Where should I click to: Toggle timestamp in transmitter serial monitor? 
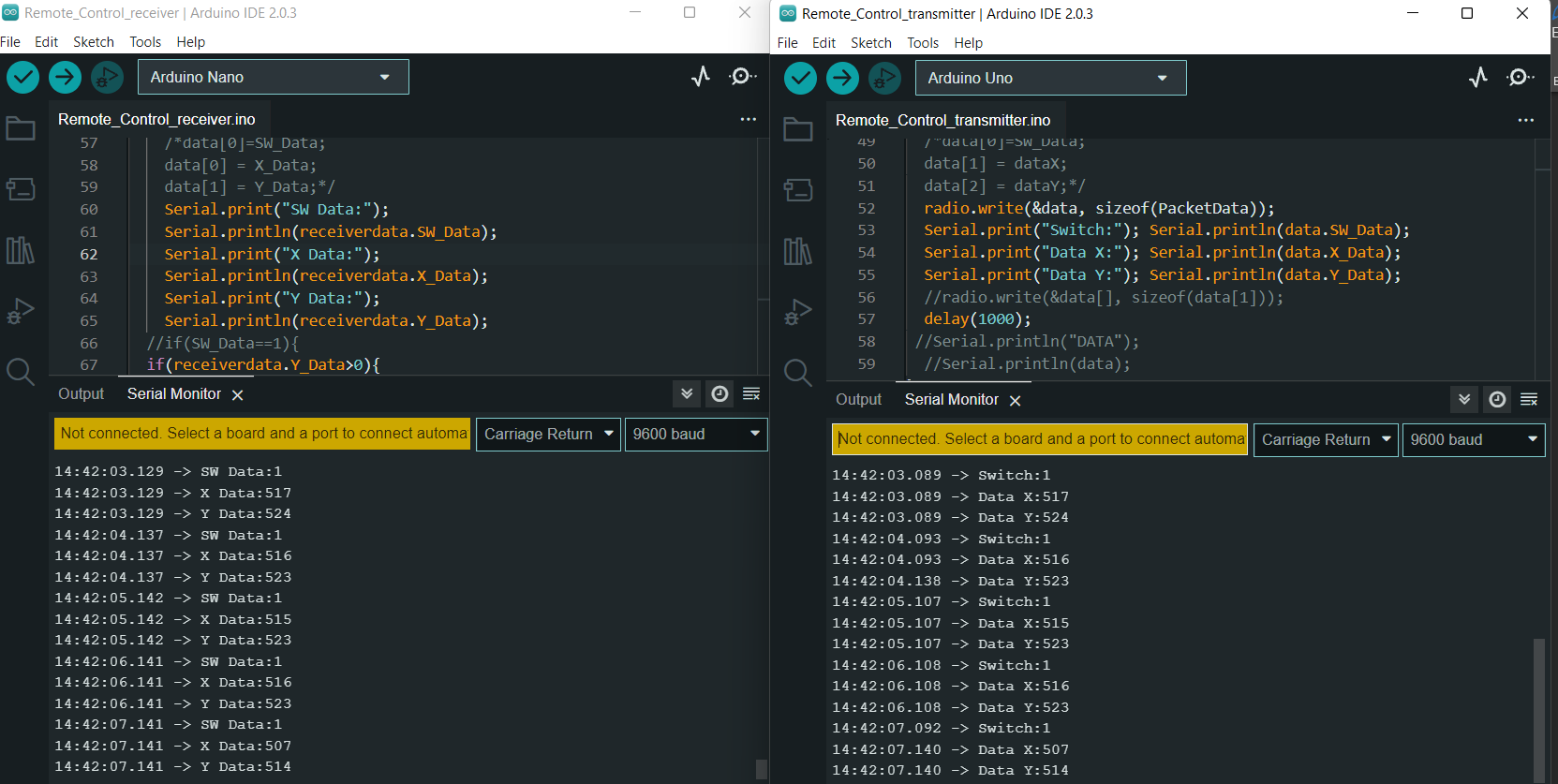(x=1497, y=399)
